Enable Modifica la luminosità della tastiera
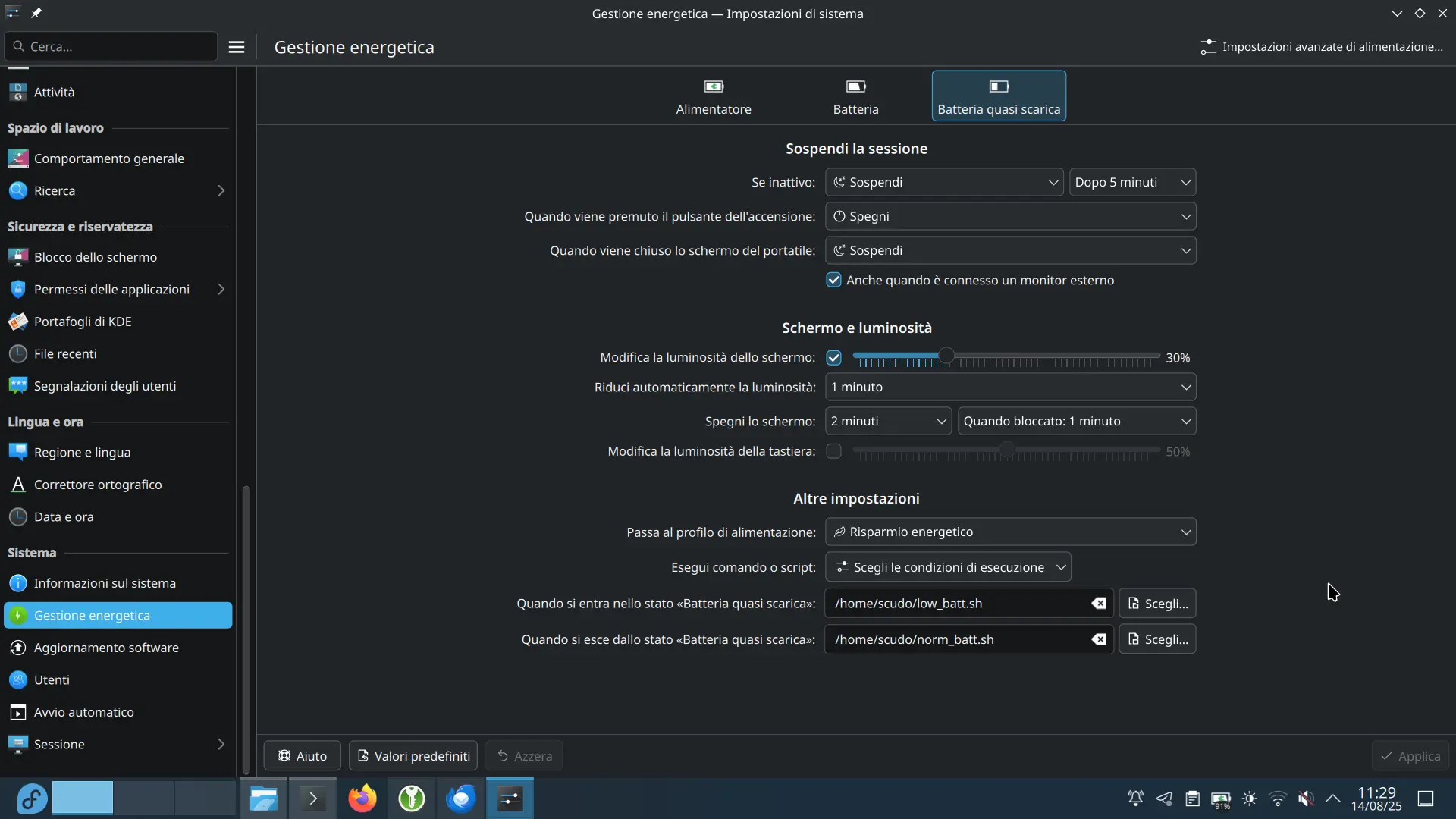 click(x=834, y=451)
